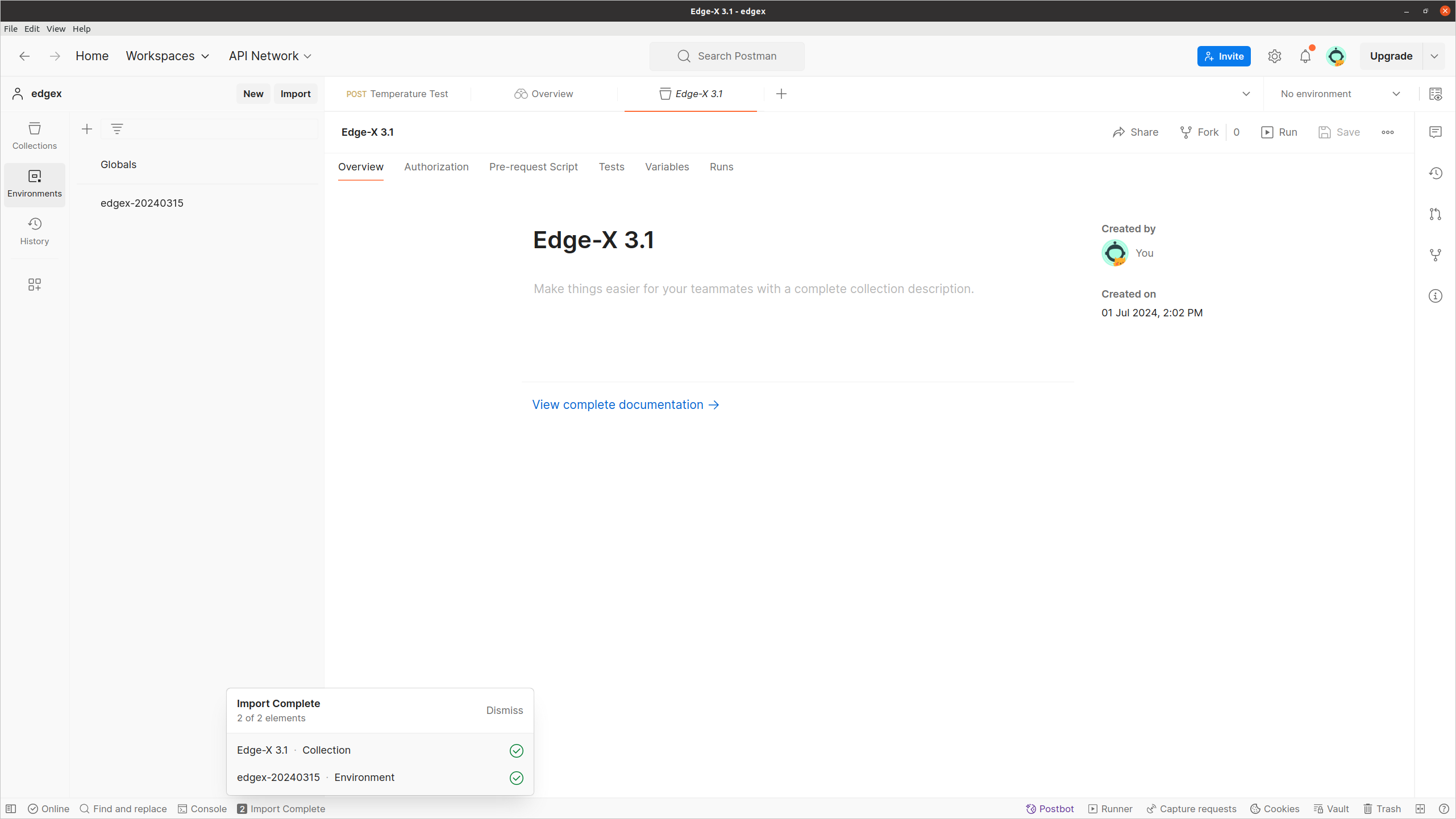This screenshot has height=819, width=1456.
Task: Expand the Workspaces dropdown
Action: click(x=168, y=56)
